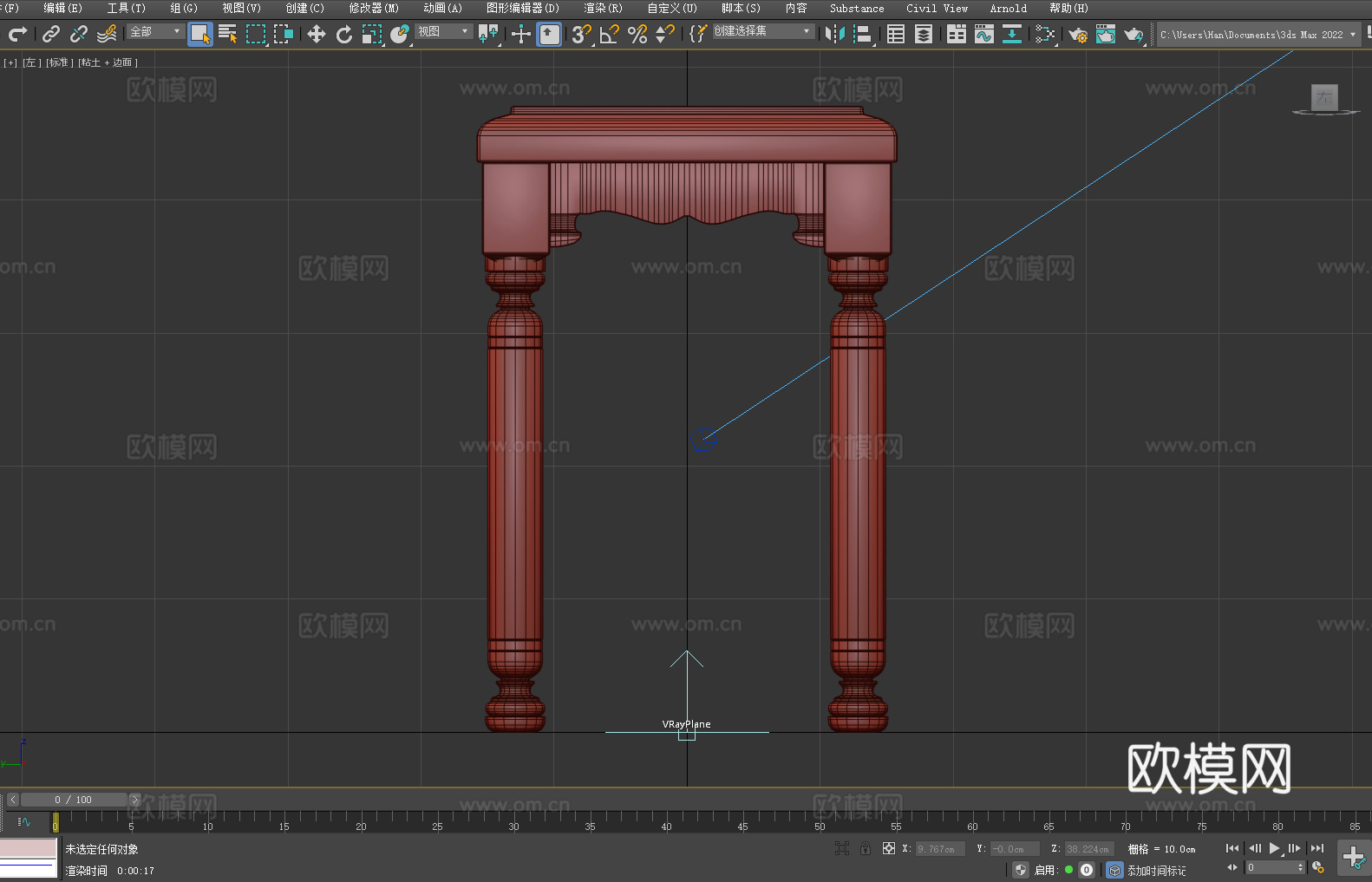Viewport: 1372px width, 882px height.
Task: Open the '创建选择集' named selection dropdown
Action: coord(763,31)
